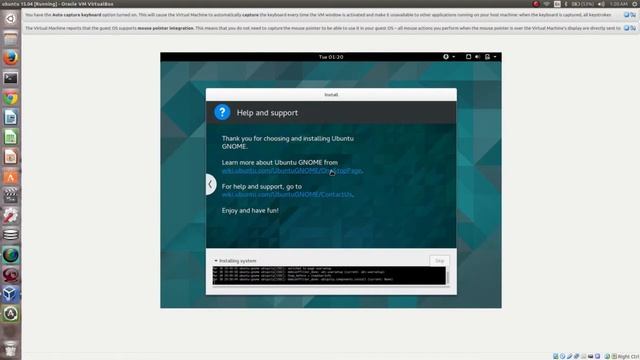Open the host sound volume indicator
Image resolution: width=640 pixels, height=360 pixels.
coord(601,4)
